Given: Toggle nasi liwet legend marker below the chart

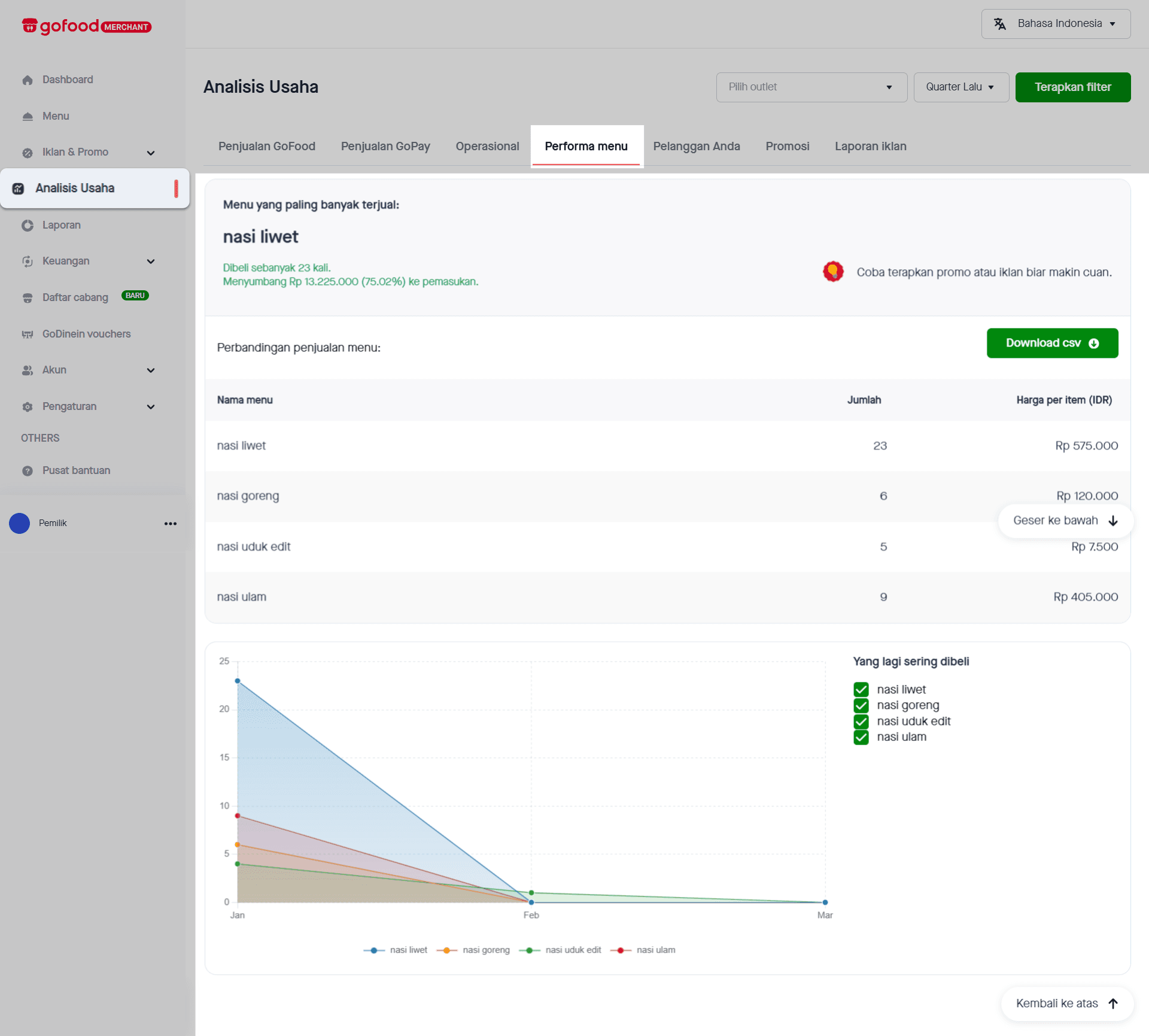Looking at the screenshot, I should click(x=374, y=950).
